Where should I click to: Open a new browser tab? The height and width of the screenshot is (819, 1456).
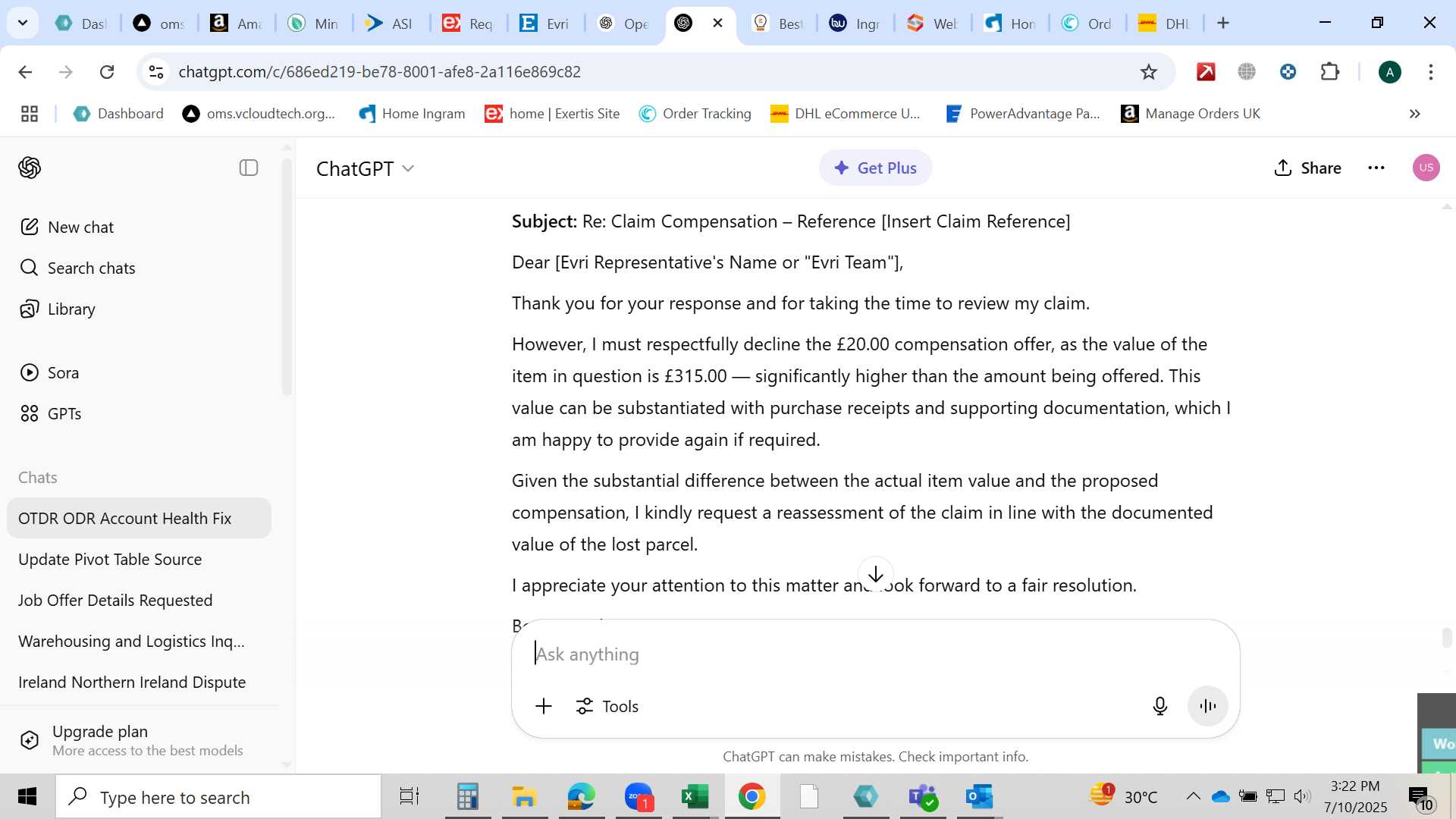pyautogui.click(x=1223, y=23)
